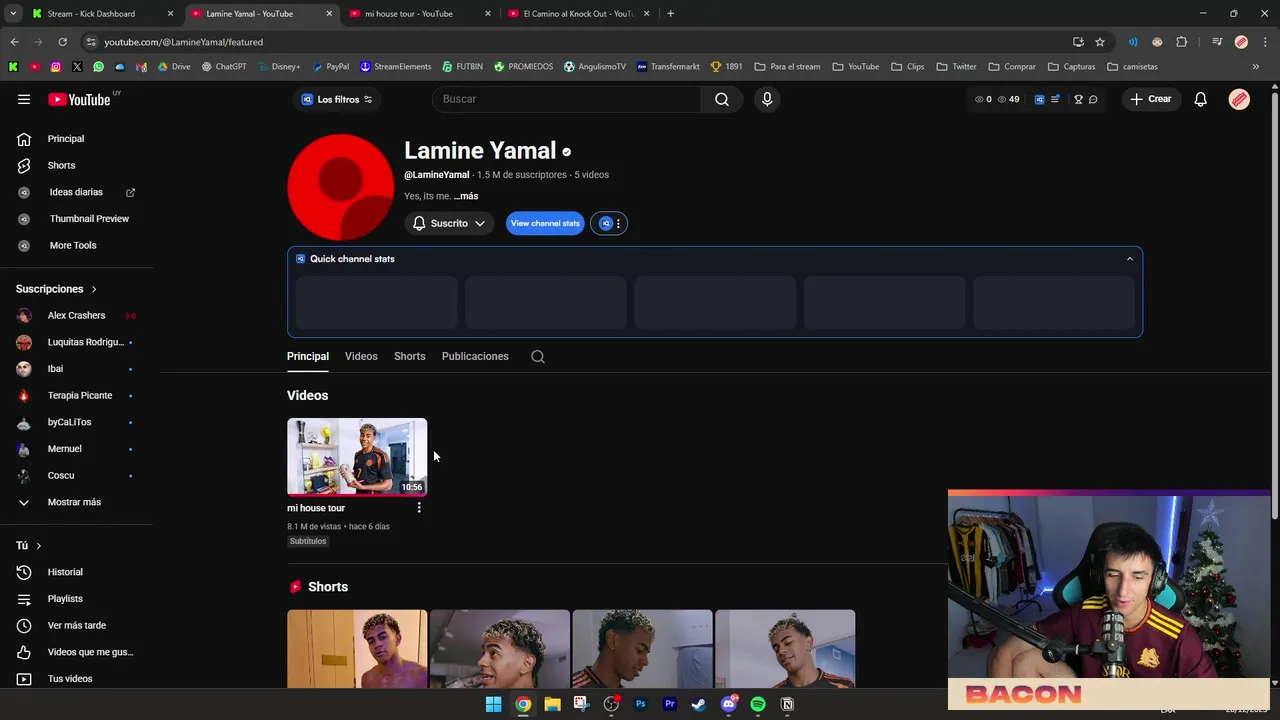Open the Suscrito subscription dropdown
Viewport: 1280px width, 720px height.
tap(449, 223)
